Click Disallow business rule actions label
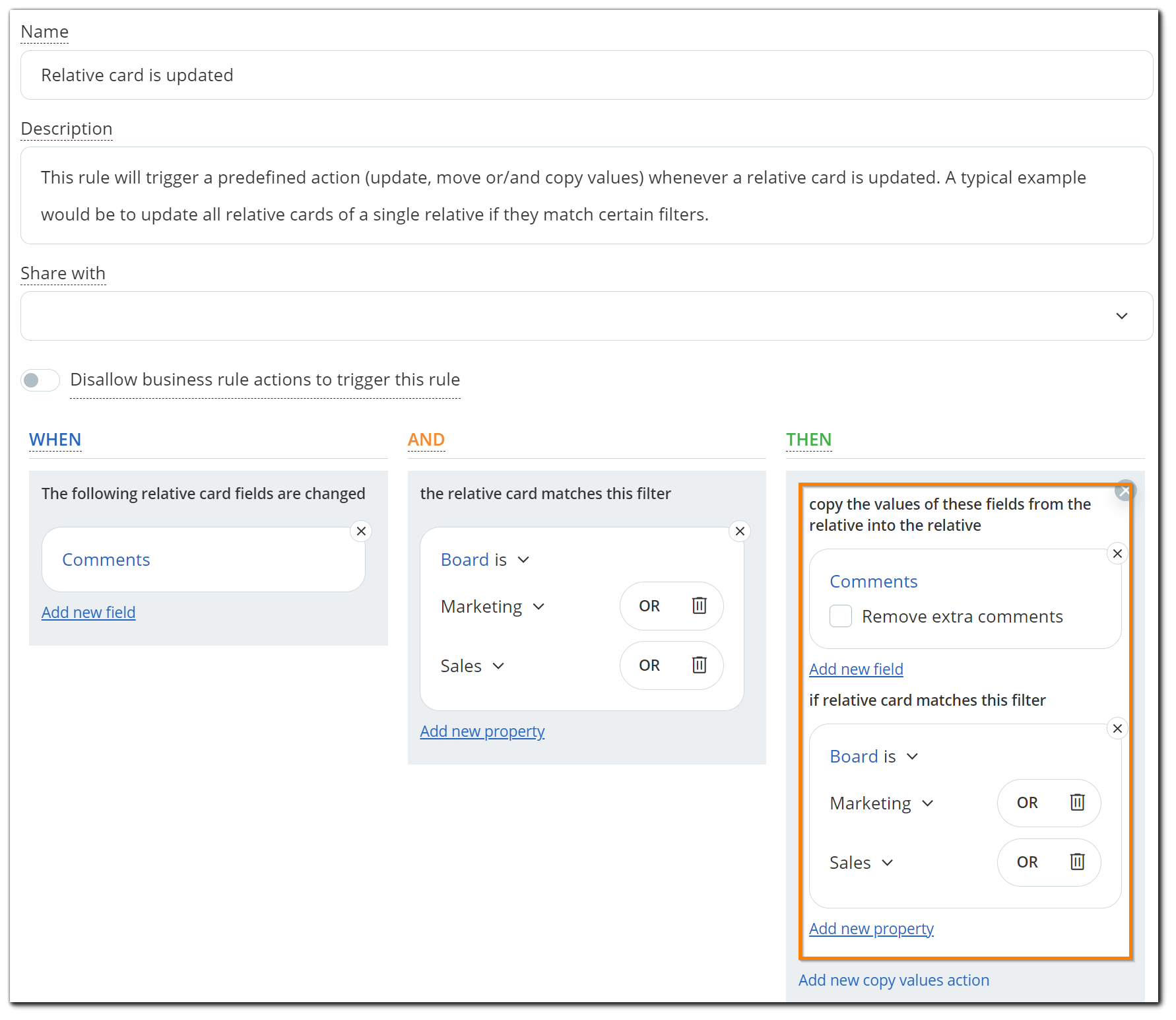Viewport: 1176px width, 1020px height. coord(265,380)
